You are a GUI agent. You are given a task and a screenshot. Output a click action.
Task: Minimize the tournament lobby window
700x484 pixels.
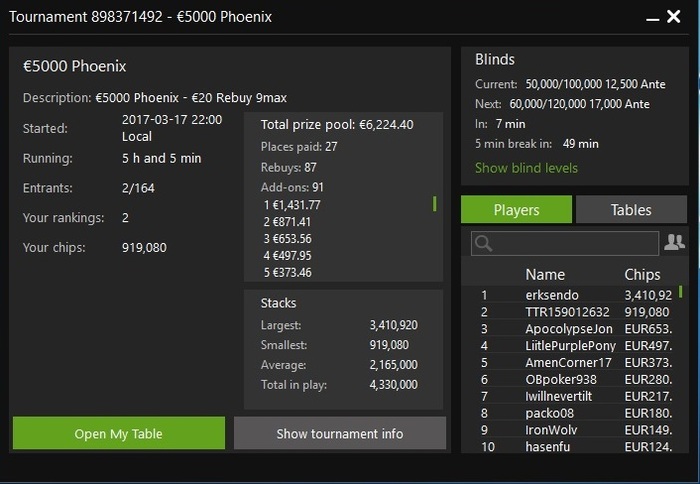(652, 19)
